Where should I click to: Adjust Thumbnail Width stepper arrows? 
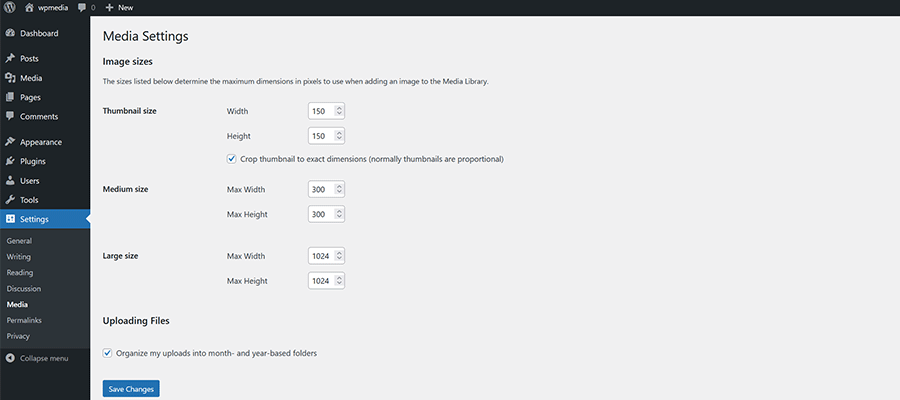tap(339, 111)
